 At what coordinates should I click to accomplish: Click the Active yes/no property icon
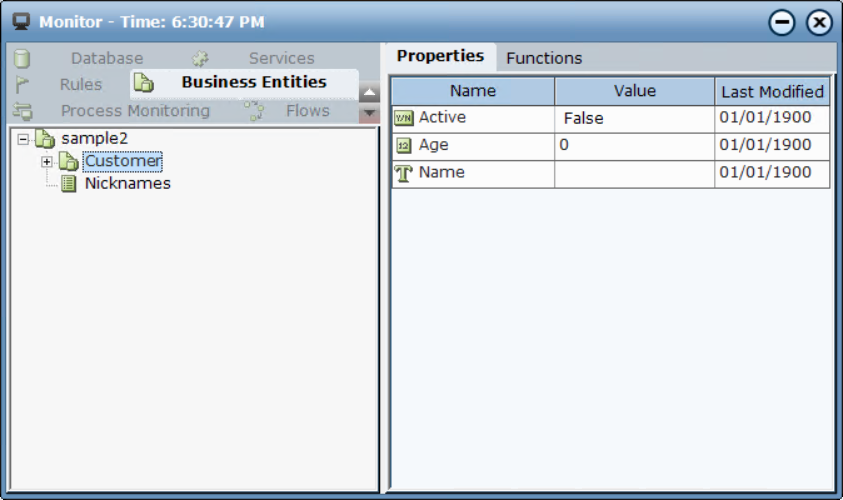pyautogui.click(x=404, y=118)
